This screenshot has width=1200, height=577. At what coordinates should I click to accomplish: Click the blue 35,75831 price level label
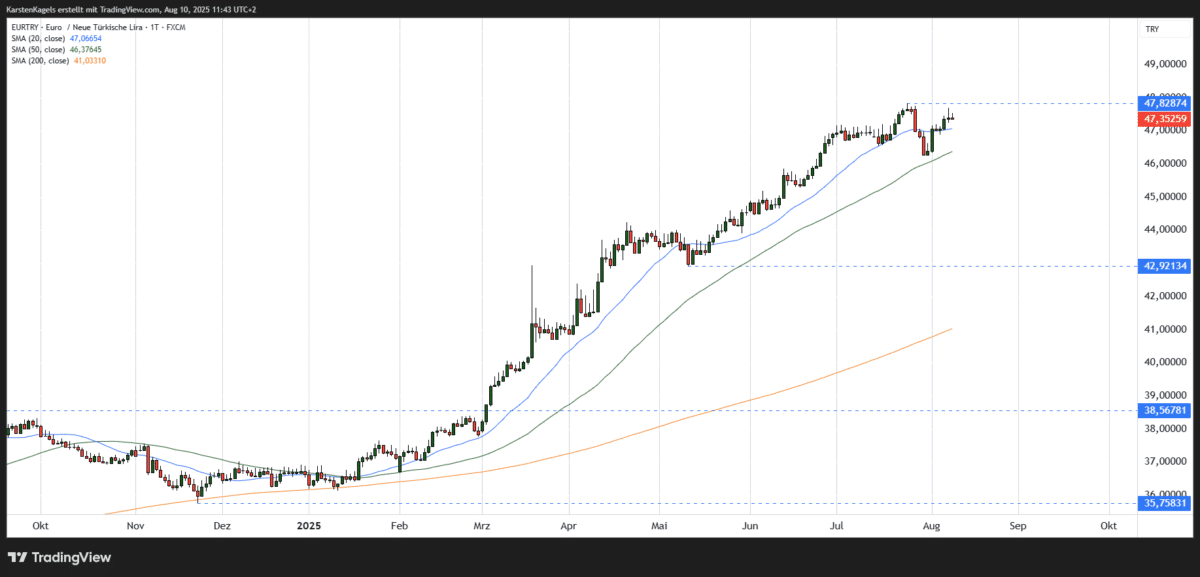1163,504
